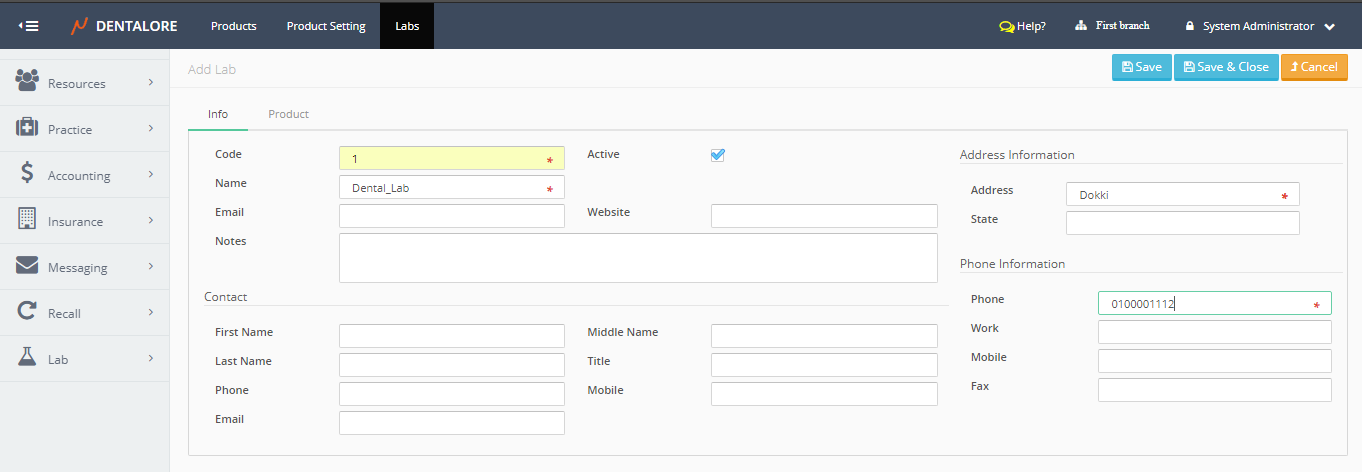Screen dimensions: 1362x472
Task: Click the Accounting dollar sign icon
Action: pos(27,174)
